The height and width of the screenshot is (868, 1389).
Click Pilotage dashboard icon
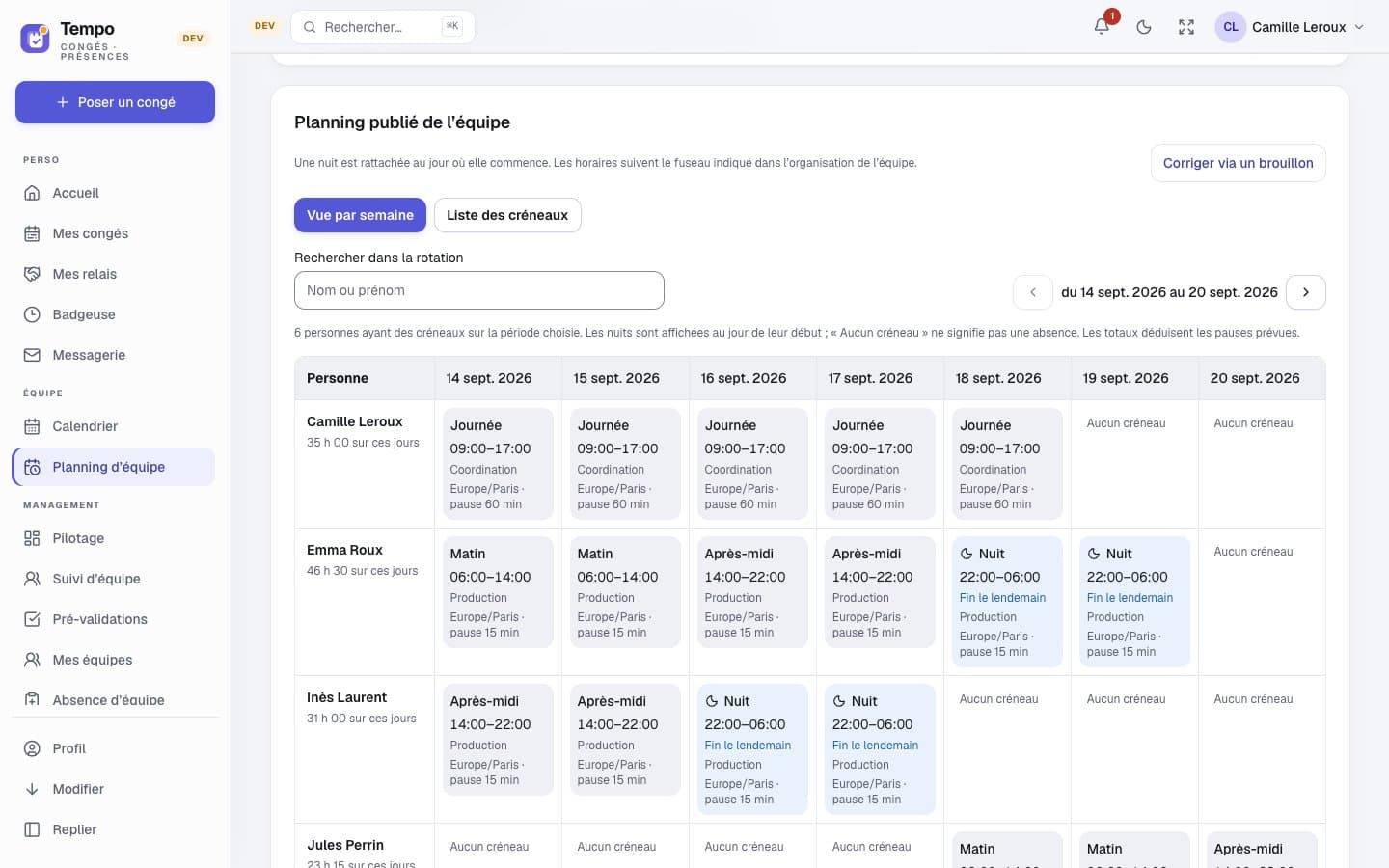click(x=32, y=538)
